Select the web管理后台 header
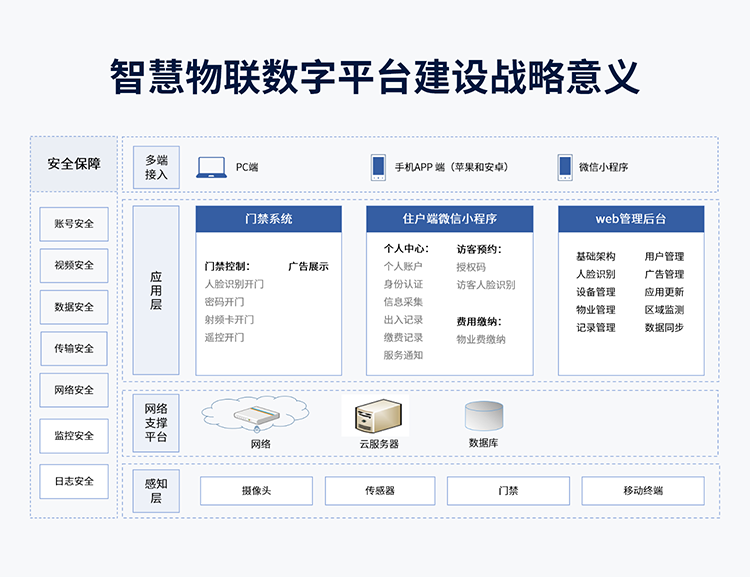750x577 pixels. (x=630, y=219)
